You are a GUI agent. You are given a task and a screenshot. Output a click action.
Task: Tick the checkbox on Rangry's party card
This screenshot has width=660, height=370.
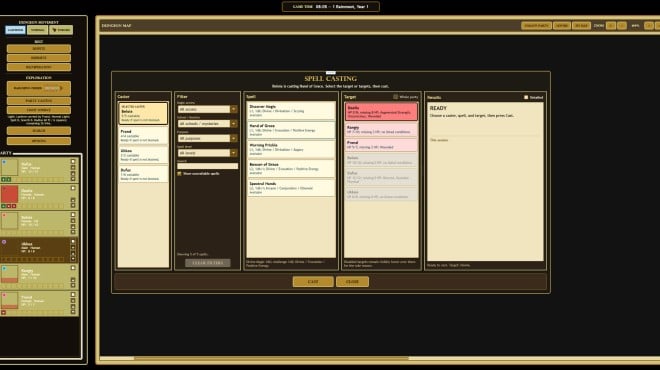pyautogui.click(x=73, y=268)
